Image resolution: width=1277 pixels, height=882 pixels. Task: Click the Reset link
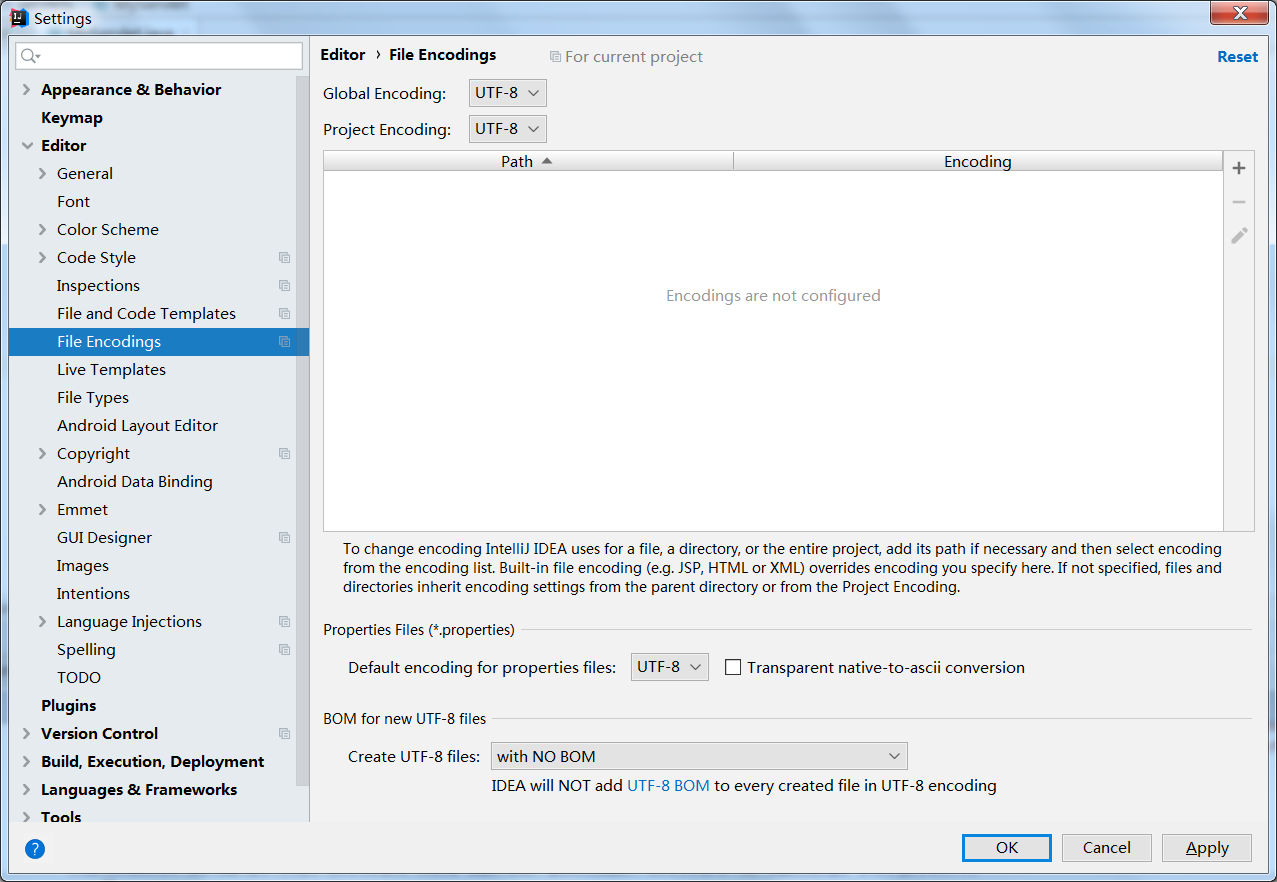click(1237, 57)
